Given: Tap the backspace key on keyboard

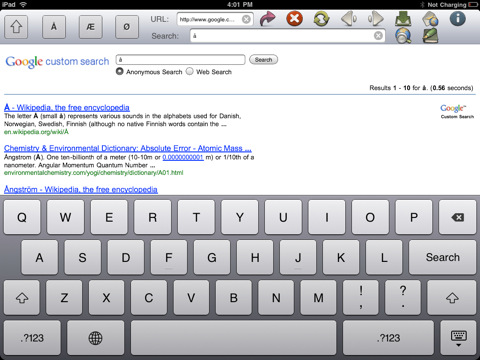Looking at the screenshot, I should [457, 217].
